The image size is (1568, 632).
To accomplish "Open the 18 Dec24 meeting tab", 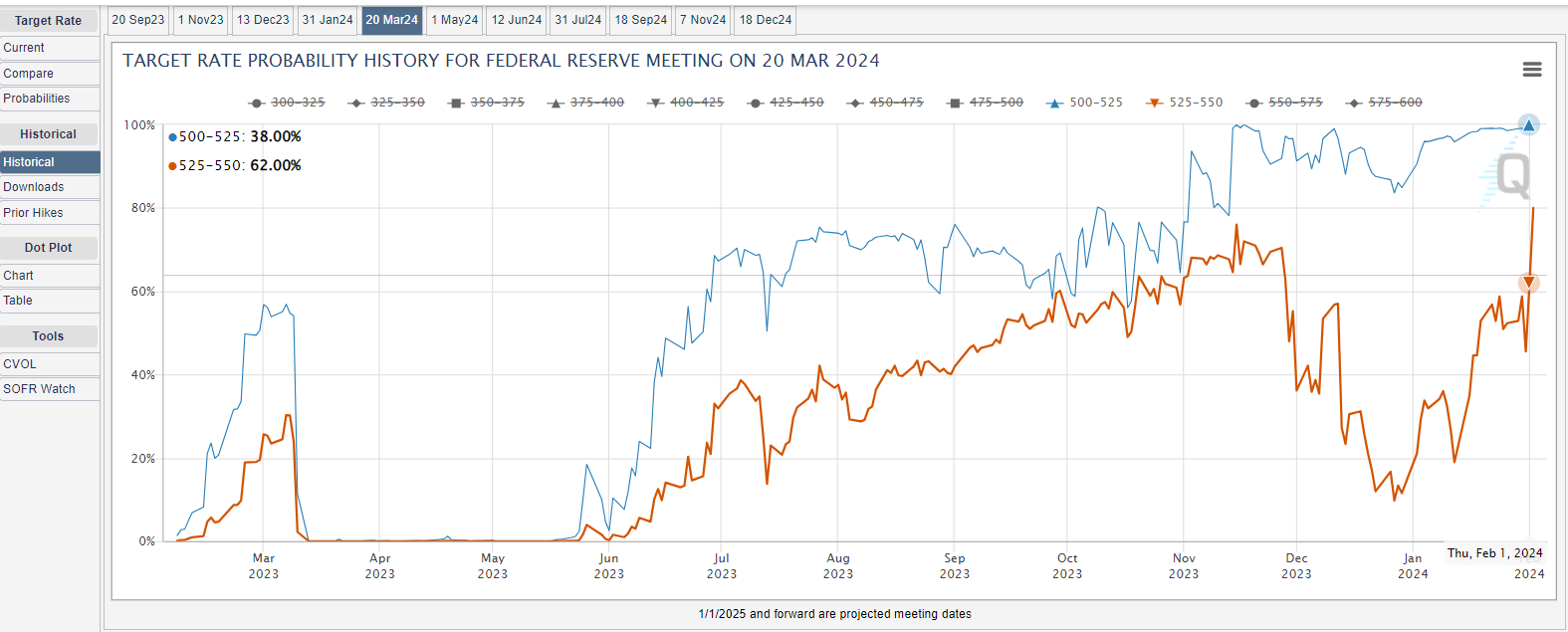I will pos(766,20).
